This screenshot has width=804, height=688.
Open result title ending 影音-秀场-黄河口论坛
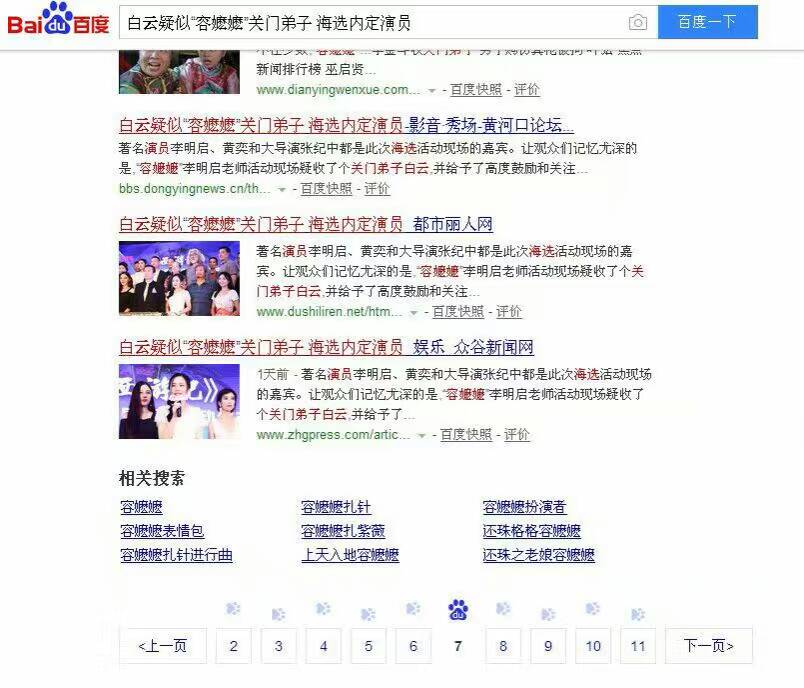(x=346, y=125)
